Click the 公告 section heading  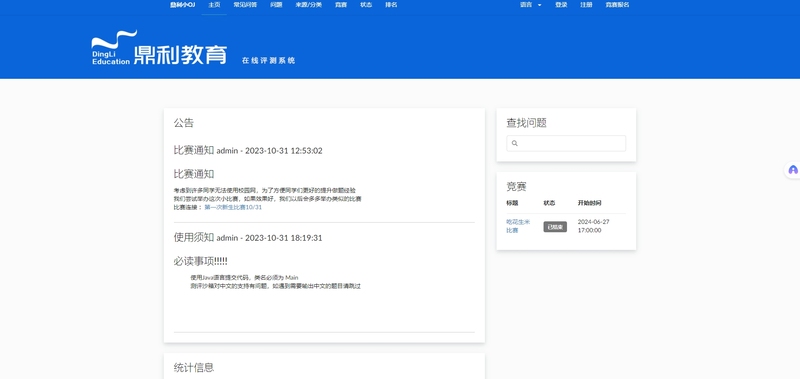[184, 123]
